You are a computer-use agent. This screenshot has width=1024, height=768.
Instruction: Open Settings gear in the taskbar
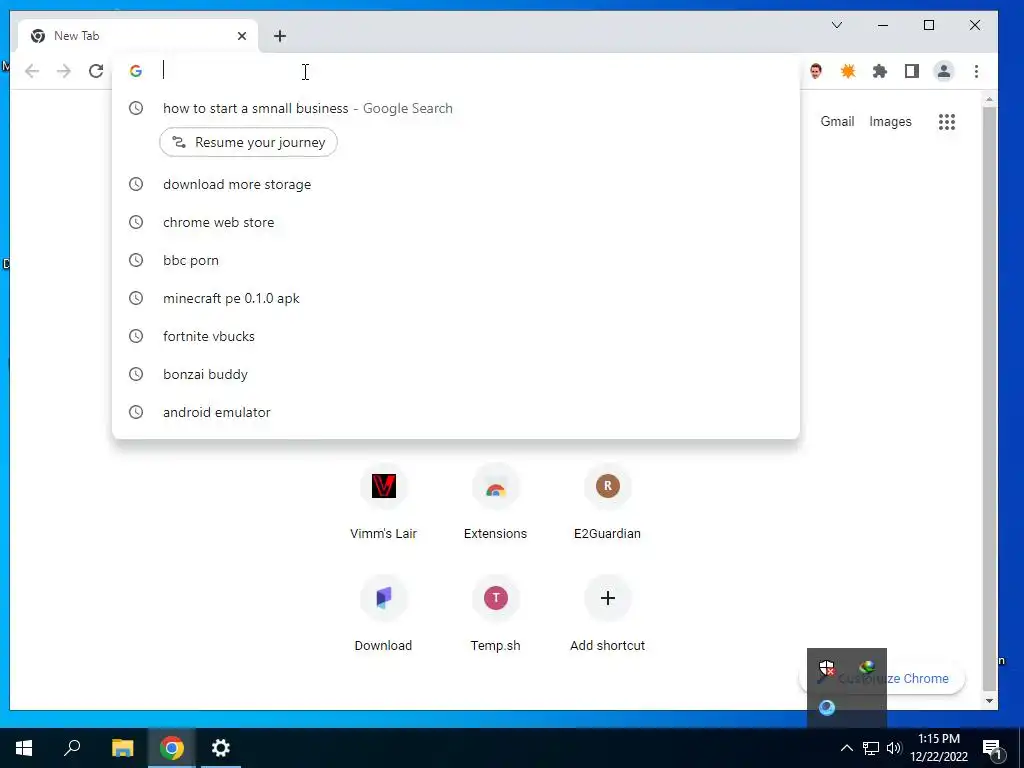pyautogui.click(x=221, y=748)
